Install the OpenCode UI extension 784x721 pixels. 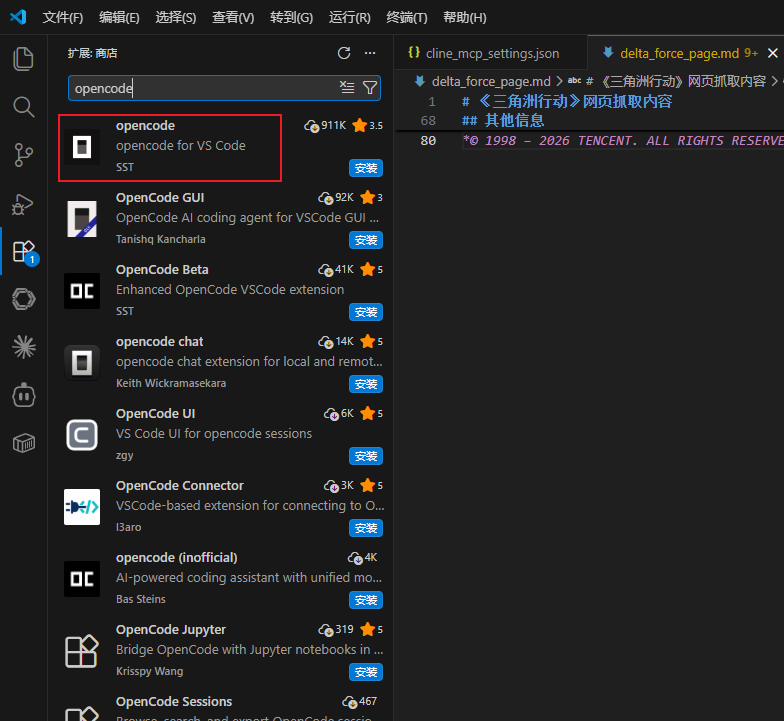366,456
